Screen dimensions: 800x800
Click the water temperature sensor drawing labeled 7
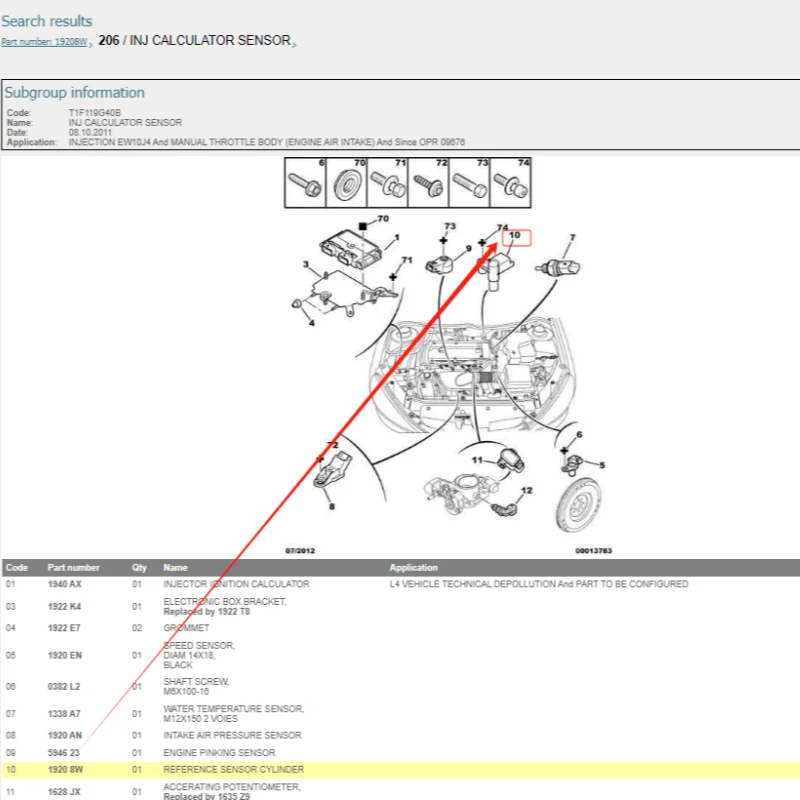click(x=558, y=267)
